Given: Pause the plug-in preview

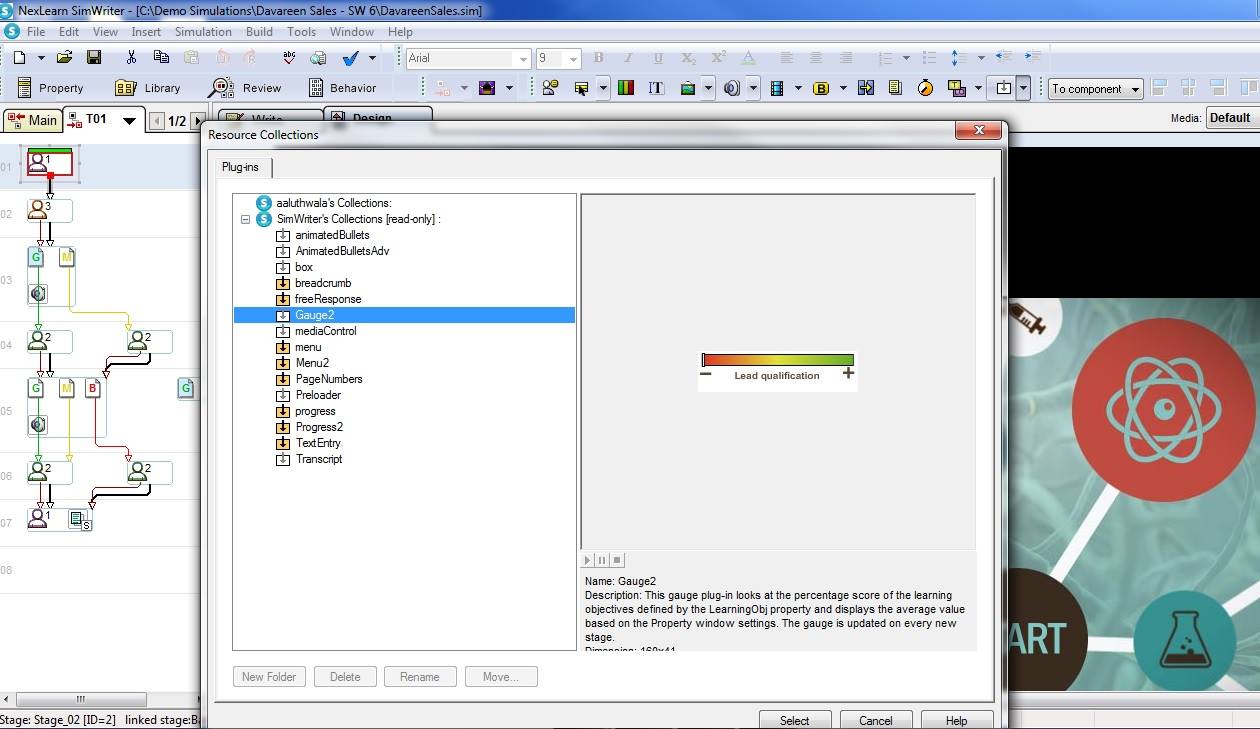Looking at the screenshot, I should tap(603, 561).
